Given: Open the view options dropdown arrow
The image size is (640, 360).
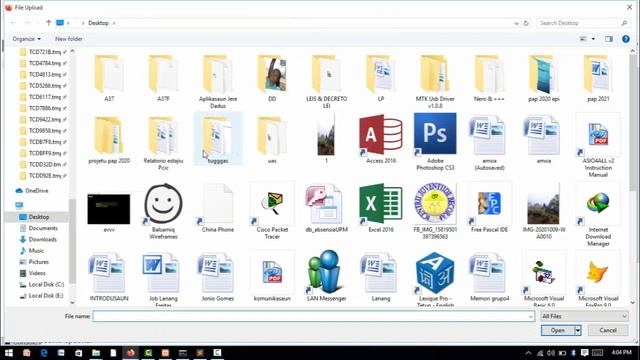Looking at the screenshot, I should [x=593, y=39].
